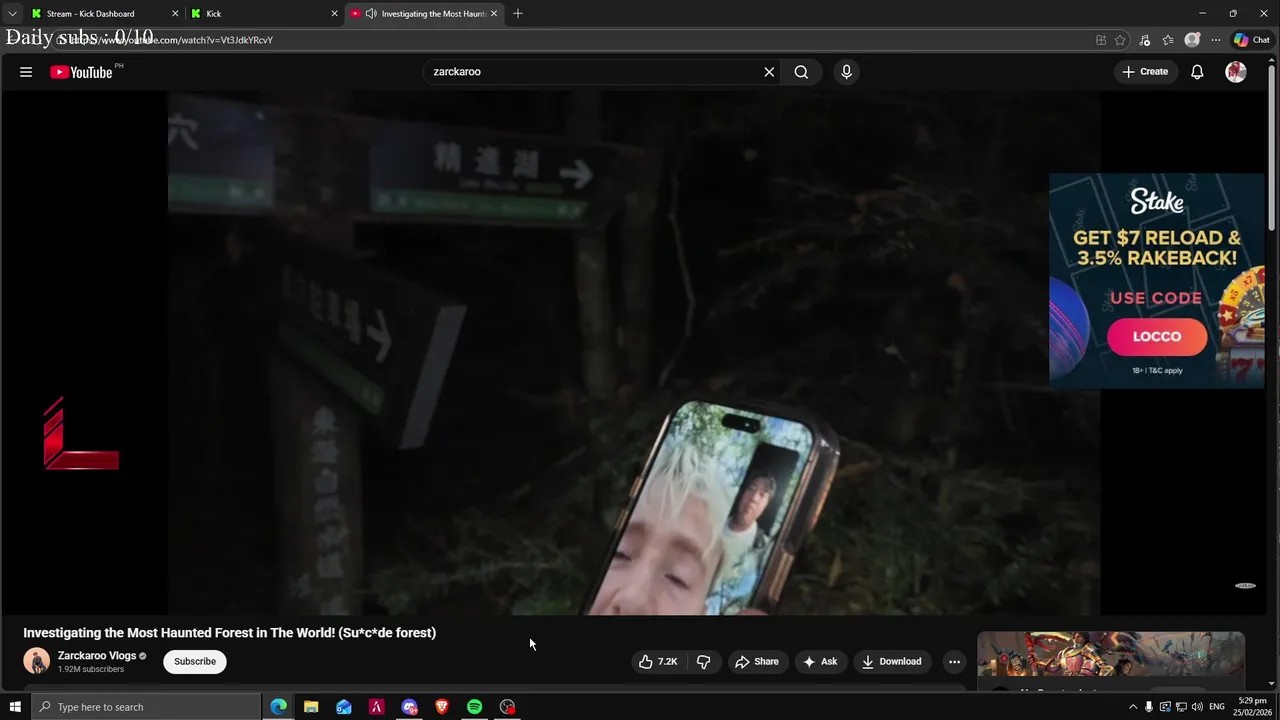Open network icon in system tray
Viewport: 1280px width, 720px height.
1181,707
